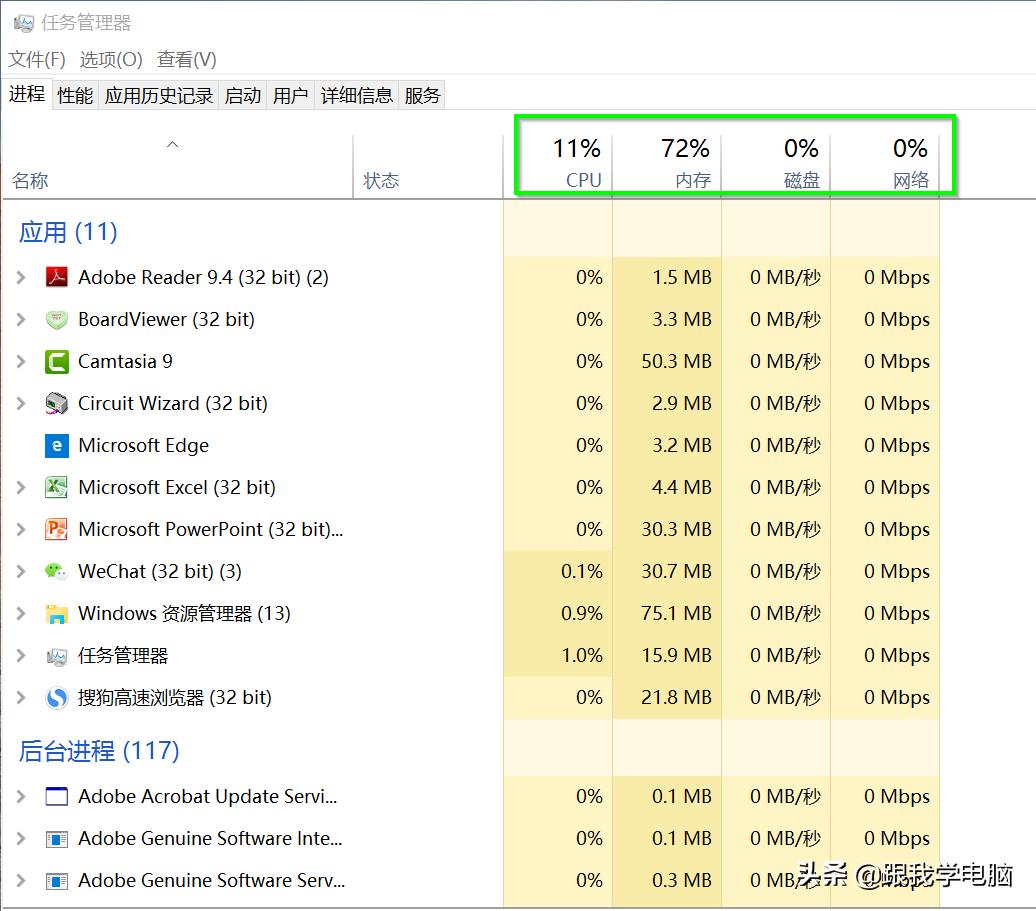The image size is (1036, 911).
Task: Click the Microsoft Edge icon
Action: click(59, 445)
